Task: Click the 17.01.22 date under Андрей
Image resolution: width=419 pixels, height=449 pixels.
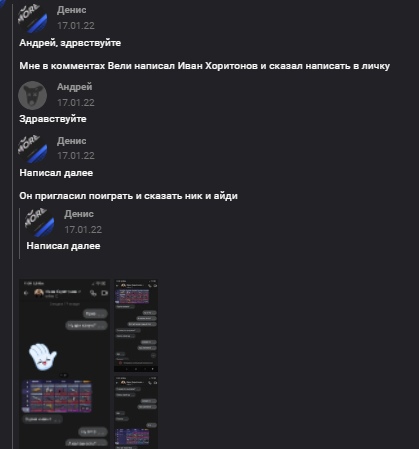Action: click(76, 103)
